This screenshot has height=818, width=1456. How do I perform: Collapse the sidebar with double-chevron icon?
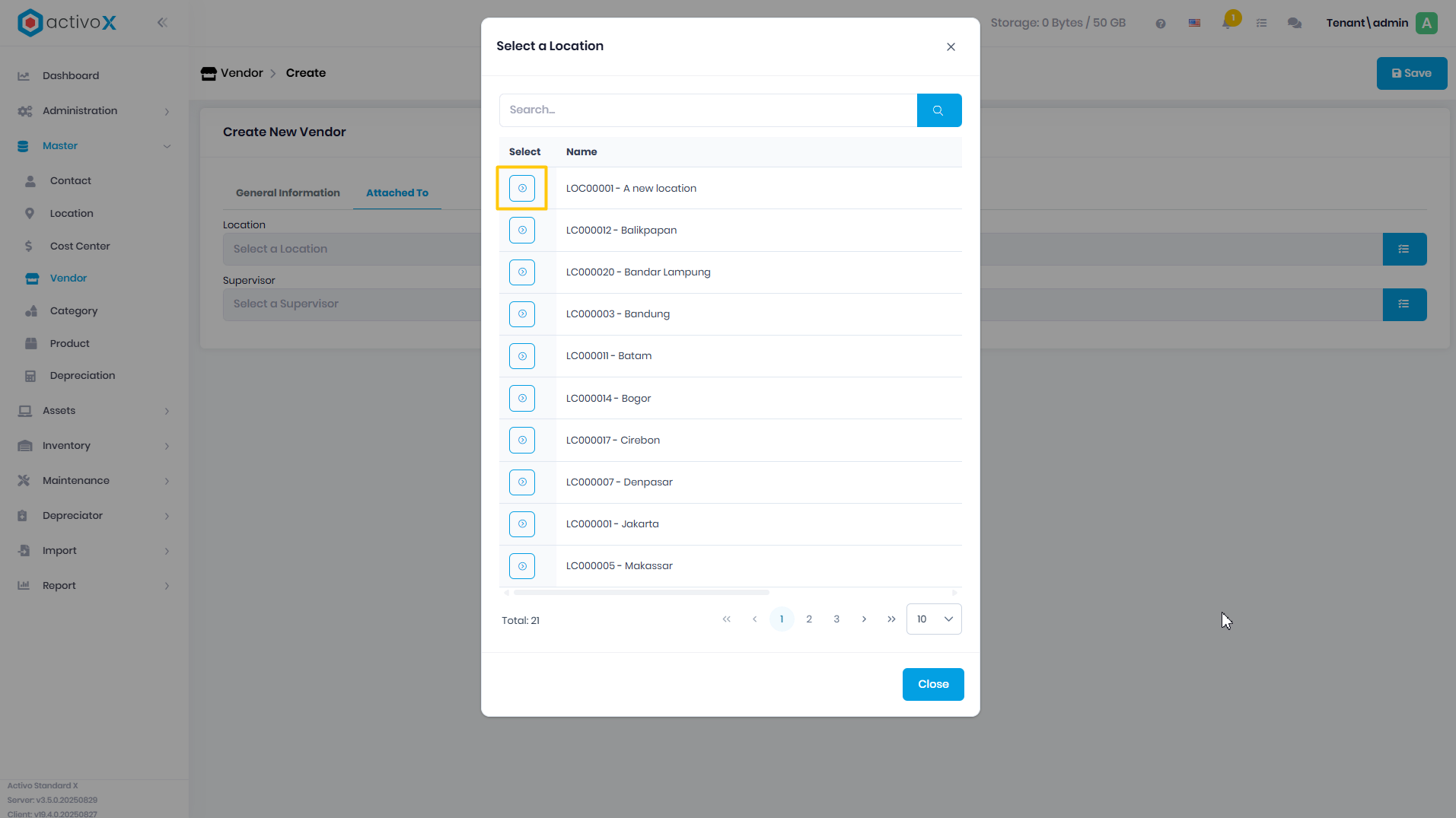[162, 23]
